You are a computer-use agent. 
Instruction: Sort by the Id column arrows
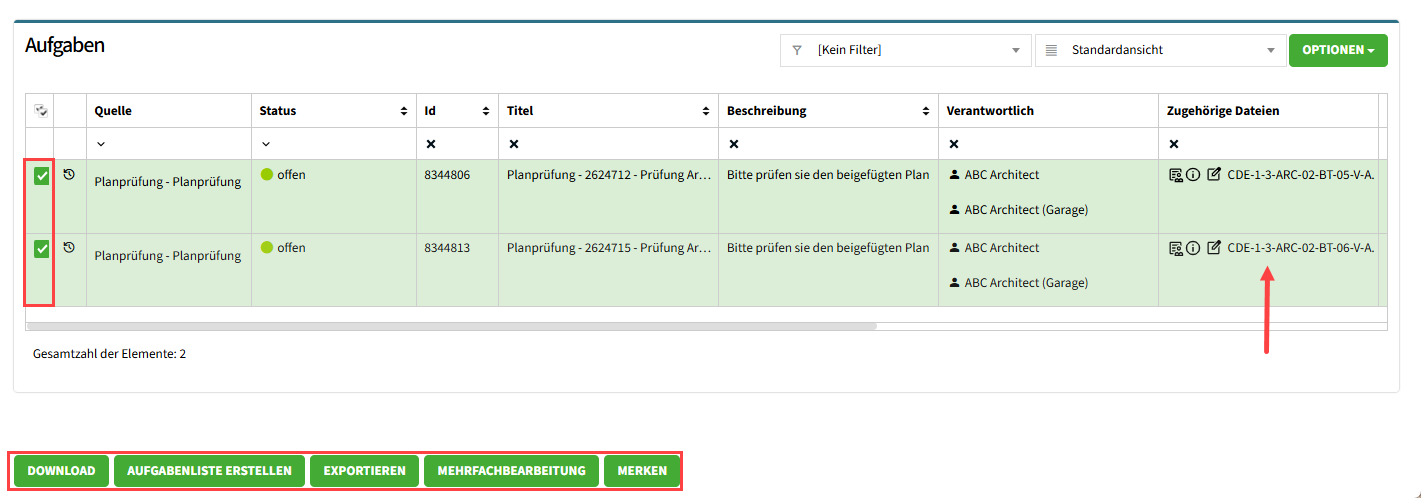tap(486, 111)
